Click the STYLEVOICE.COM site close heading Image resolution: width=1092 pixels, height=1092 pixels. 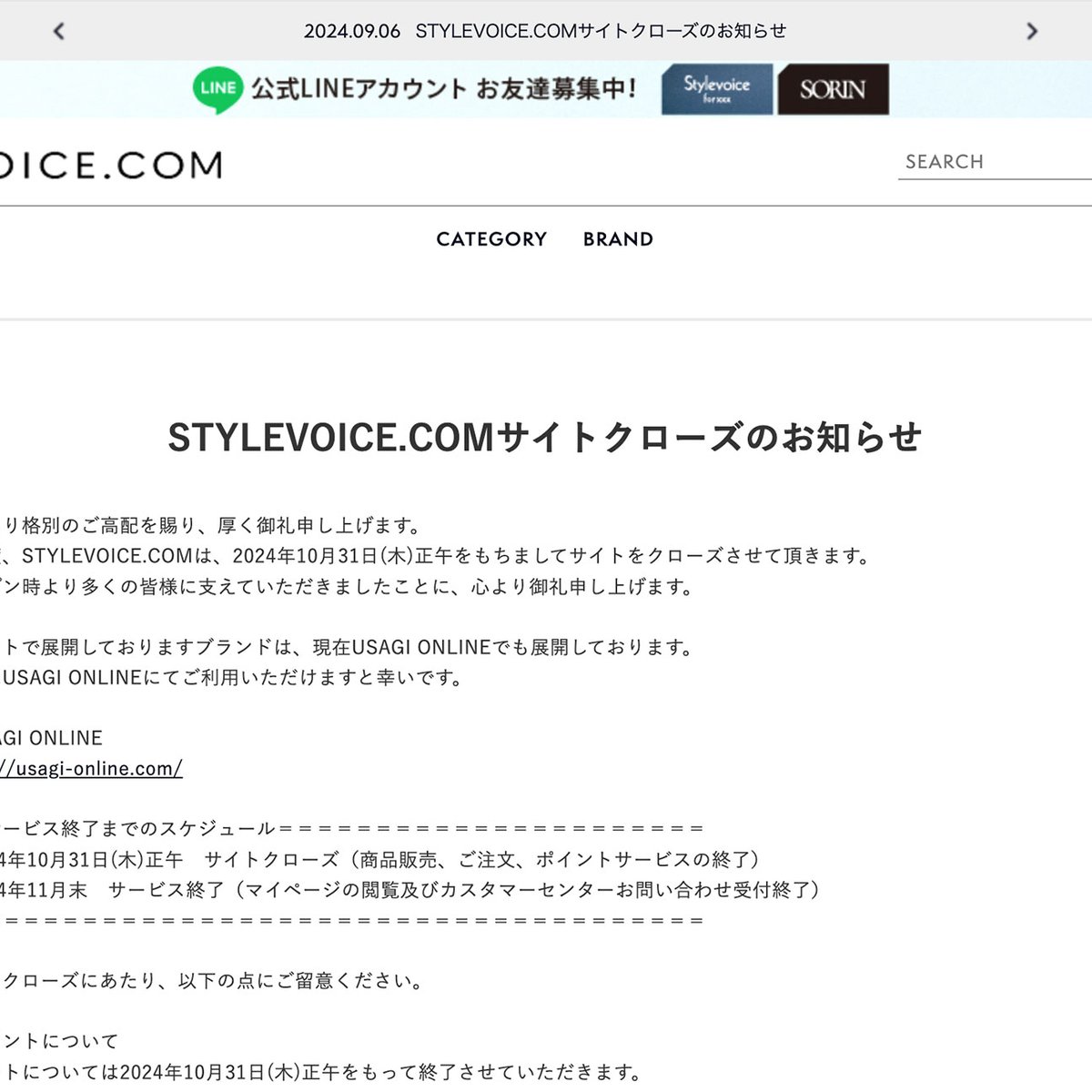pos(545,438)
